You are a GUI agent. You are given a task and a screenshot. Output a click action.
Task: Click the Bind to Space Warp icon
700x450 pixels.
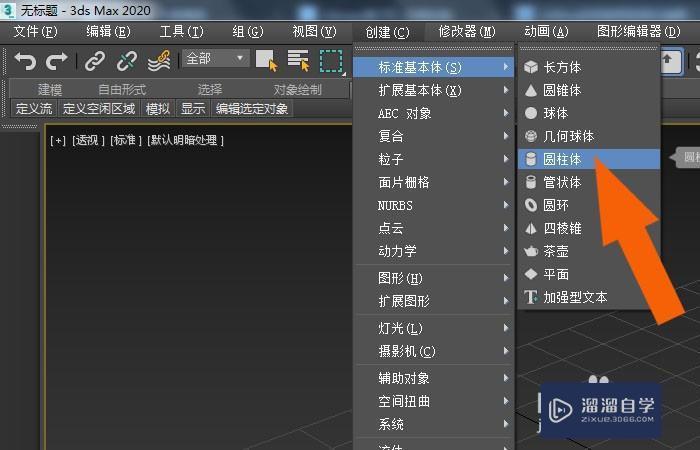click(x=159, y=61)
